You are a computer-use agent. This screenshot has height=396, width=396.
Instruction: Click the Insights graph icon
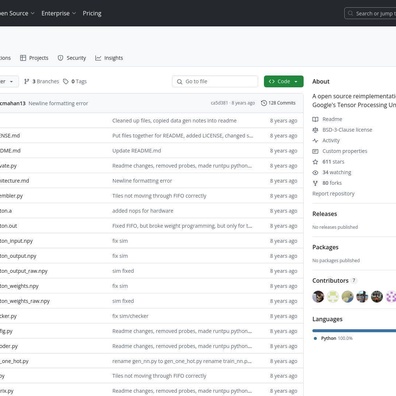(x=98, y=58)
